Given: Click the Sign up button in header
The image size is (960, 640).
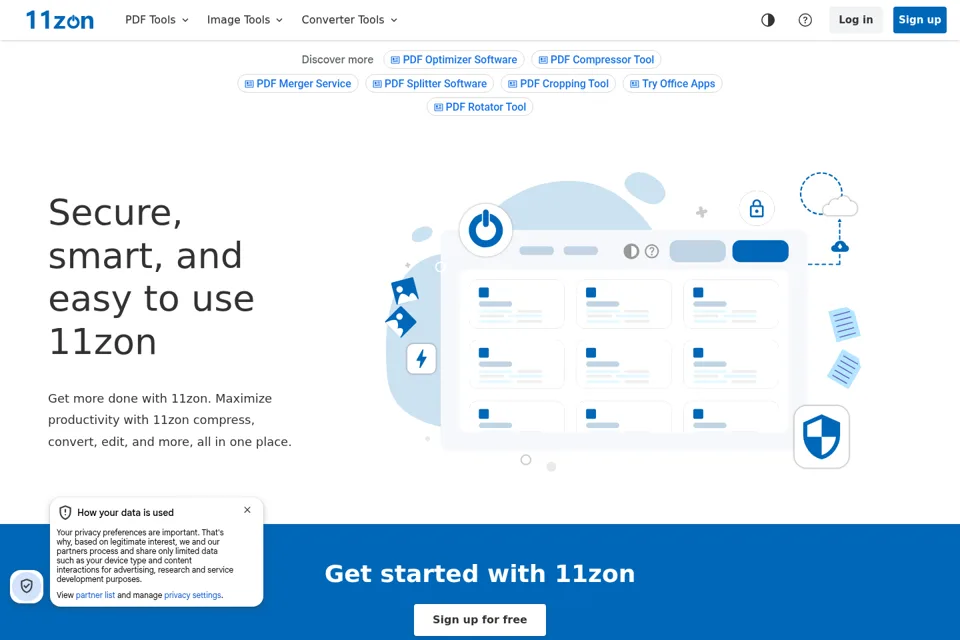Looking at the screenshot, I should [920, 20].
